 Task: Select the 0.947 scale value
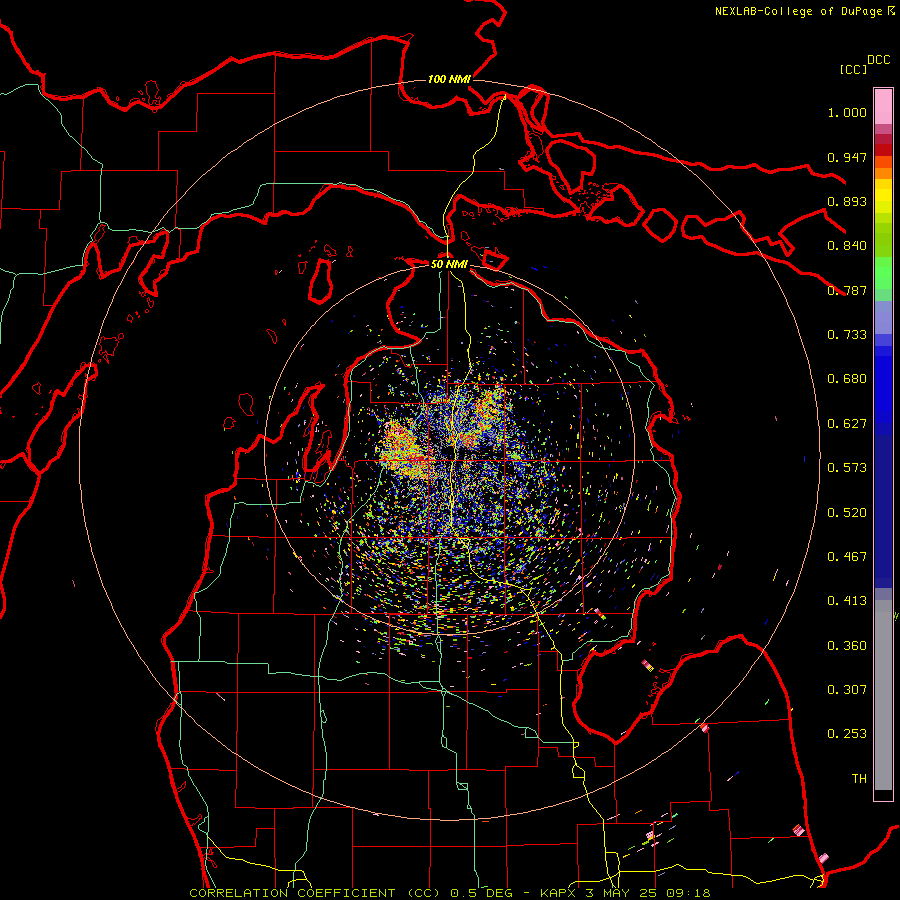pyautogui.click(x=847, y=157)
